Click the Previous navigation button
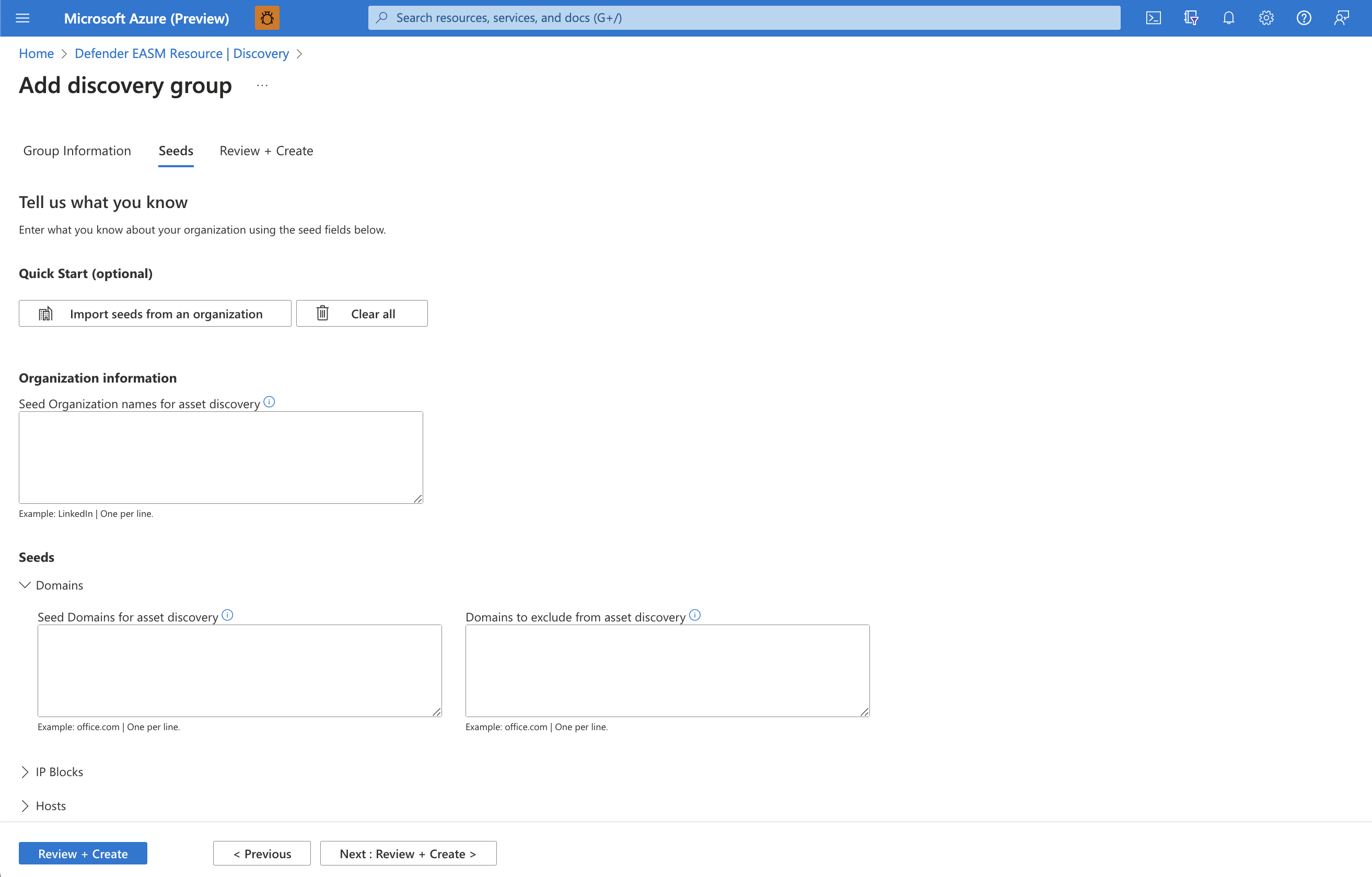The image size is (1372, 877). [262, 853]
